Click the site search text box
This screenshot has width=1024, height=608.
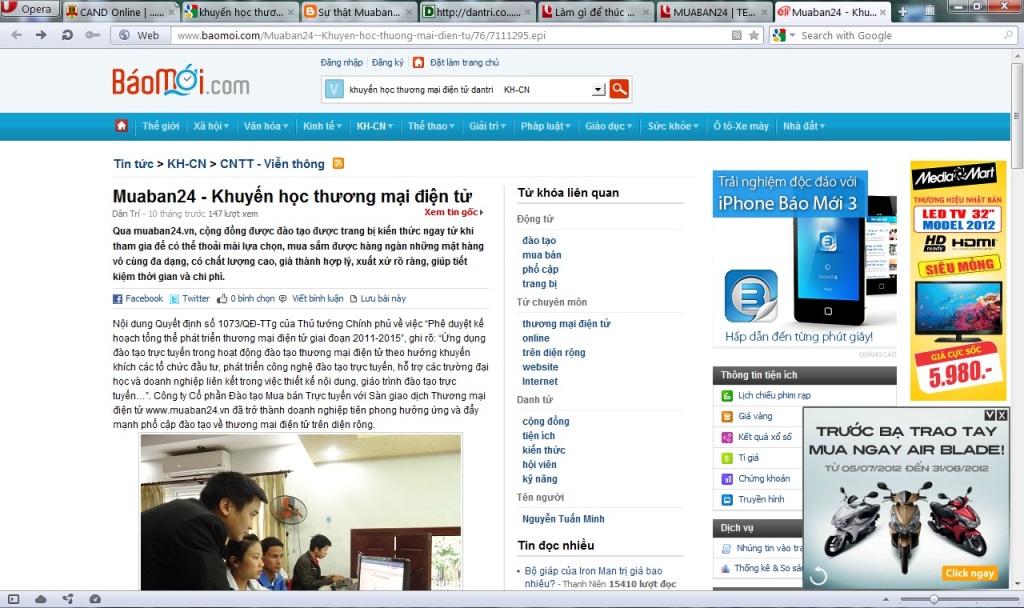468,89
